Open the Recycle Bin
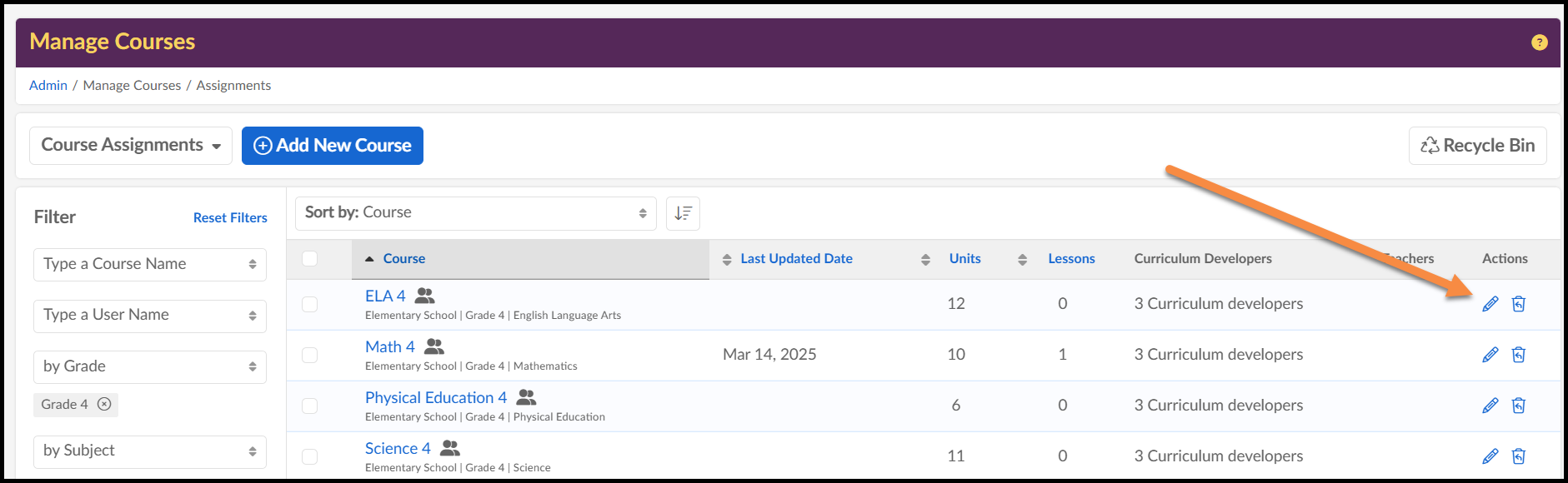 point(1477,146)
